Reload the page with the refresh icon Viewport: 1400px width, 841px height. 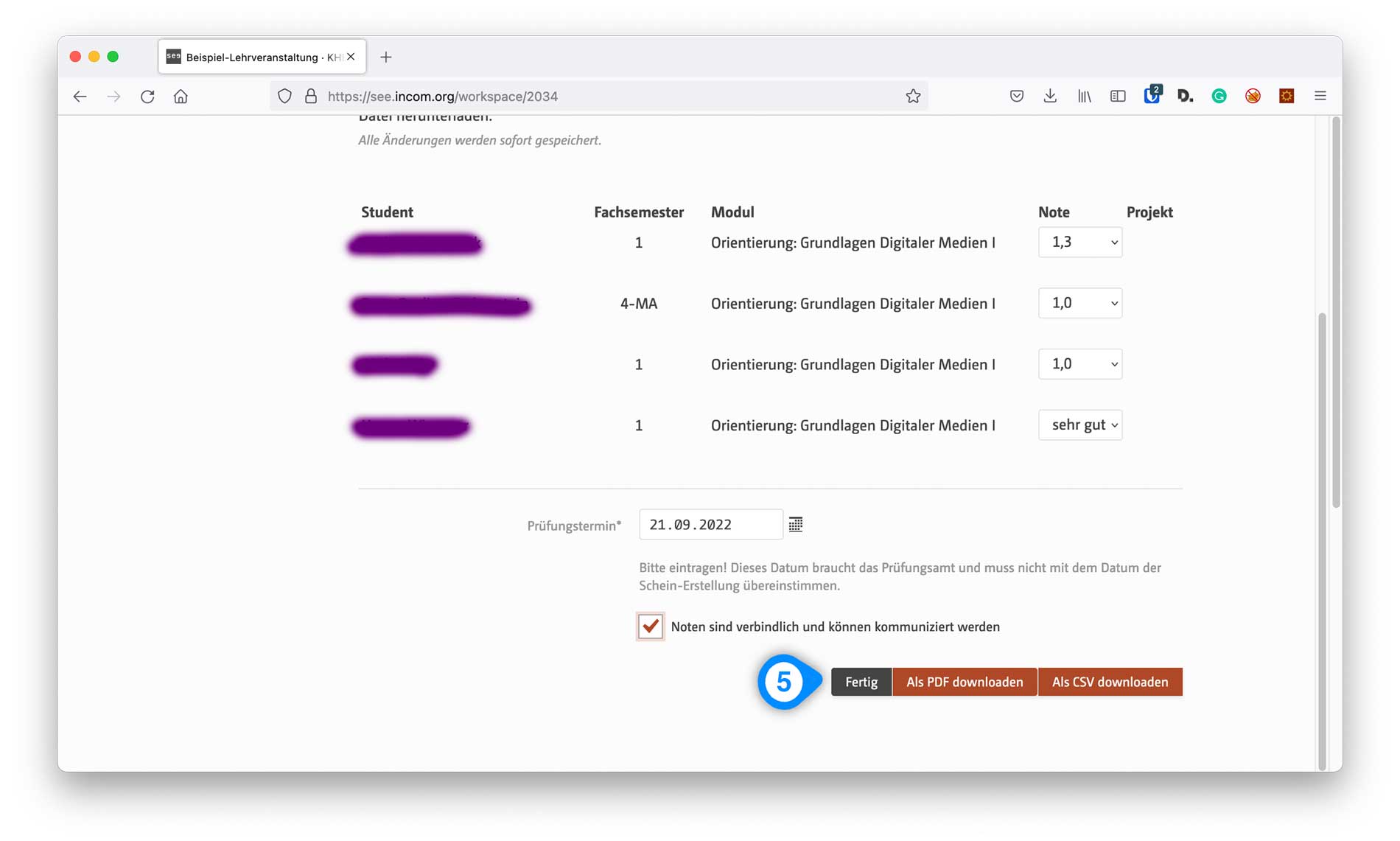147,97
